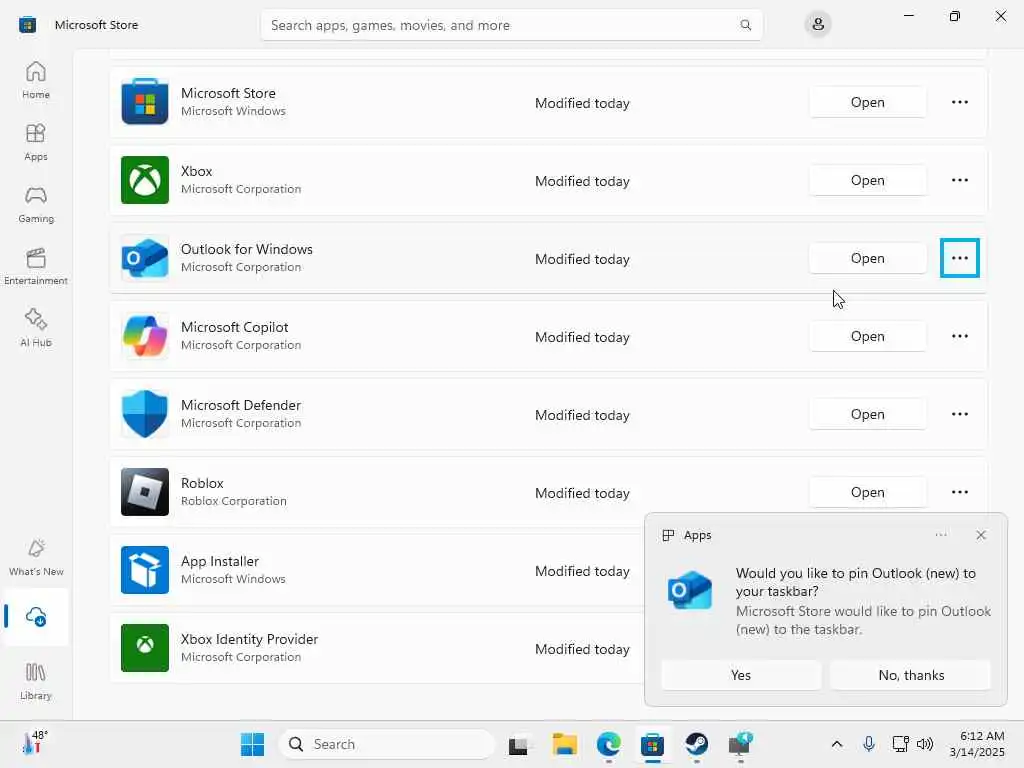Click No, thanks in pin notification
This screenshot has height=768, width=1024.
910,675
